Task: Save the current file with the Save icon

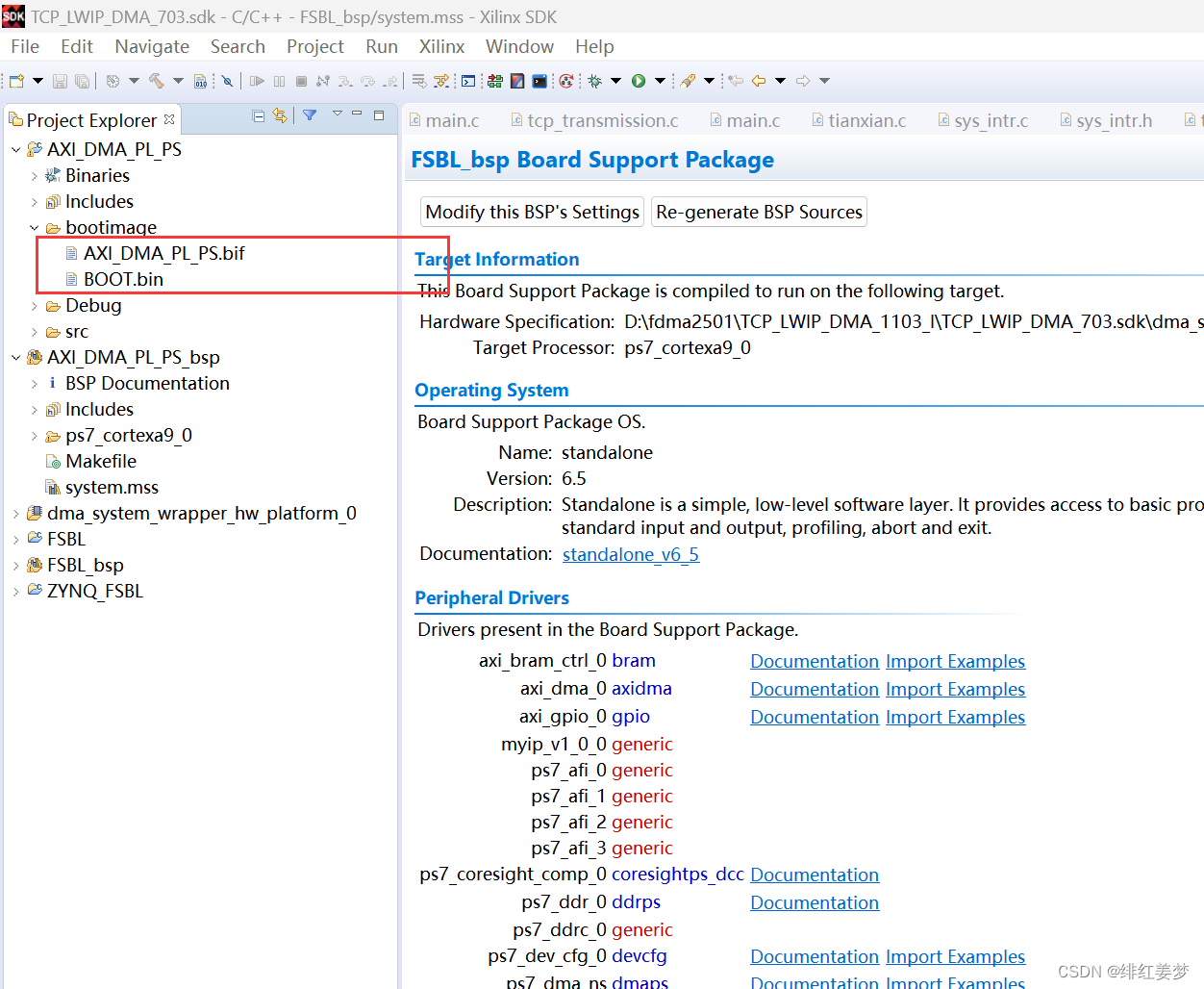Action: coord(60,81)
